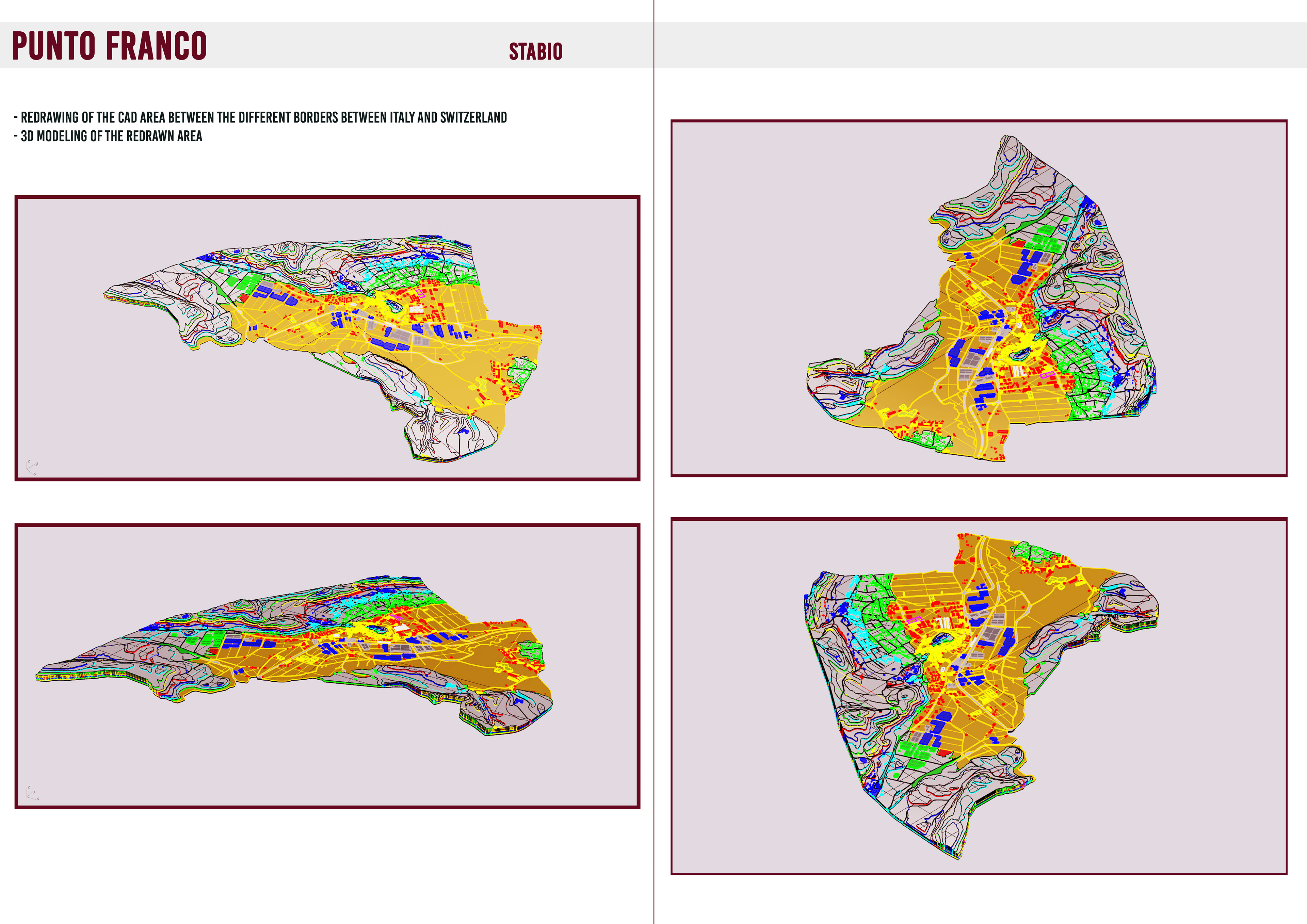
Task: Select the '3D modeling of the redrawn area' line
Action: coord(108,136)
